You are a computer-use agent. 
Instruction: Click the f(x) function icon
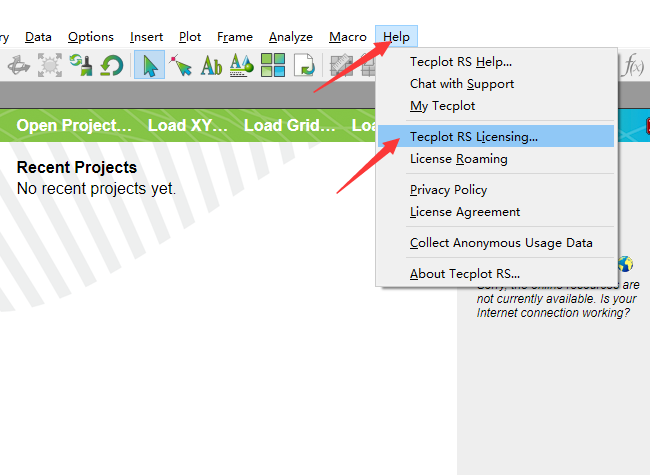633,65
